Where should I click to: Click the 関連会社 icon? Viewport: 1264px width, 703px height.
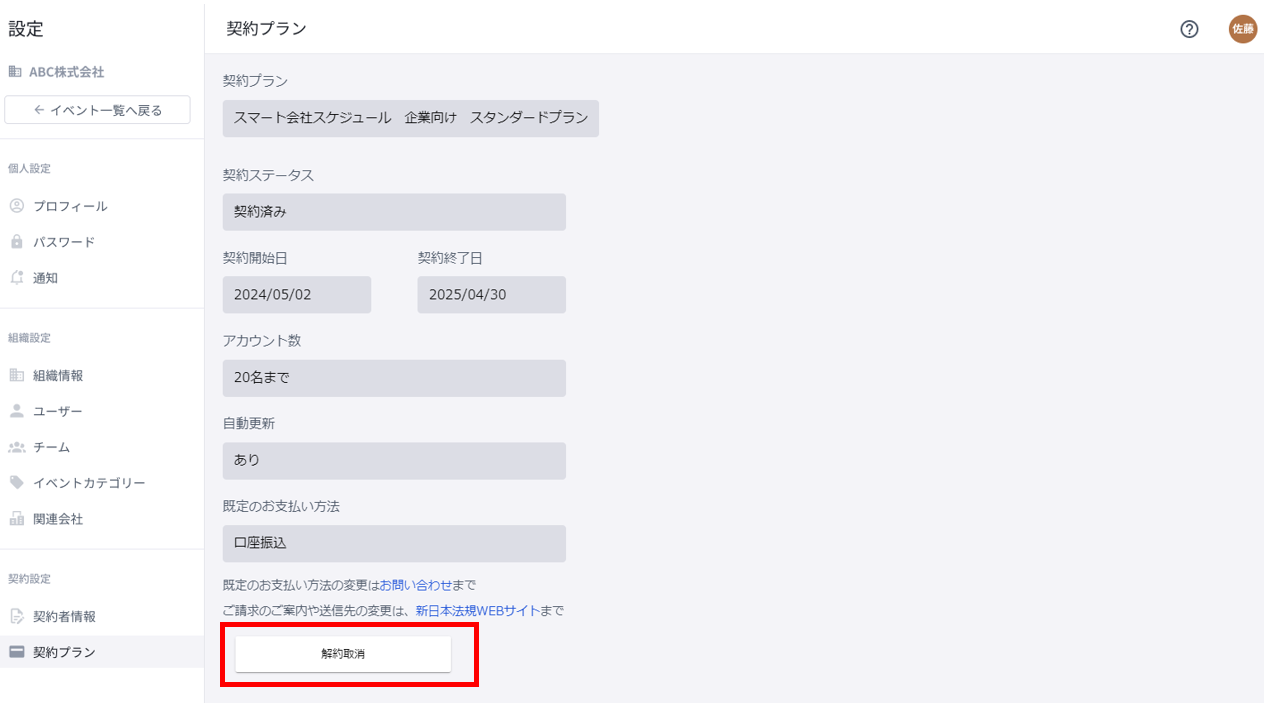(16, 519)
